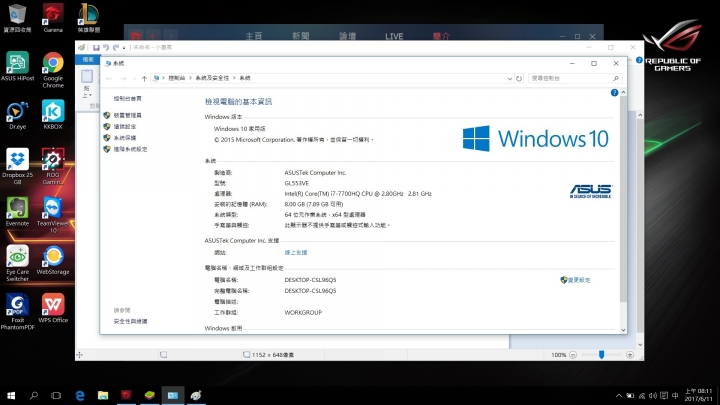Open the Recycle Bin desktop icon

17,17
